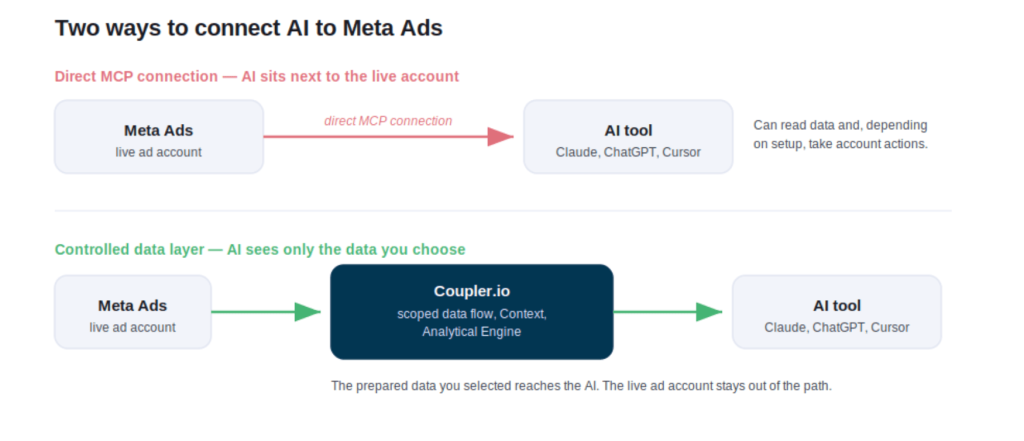Viewport: 1024px width, 441px height.
Task: Select the bottom Meta Ads live account box
Action: [x=133, y=312]
